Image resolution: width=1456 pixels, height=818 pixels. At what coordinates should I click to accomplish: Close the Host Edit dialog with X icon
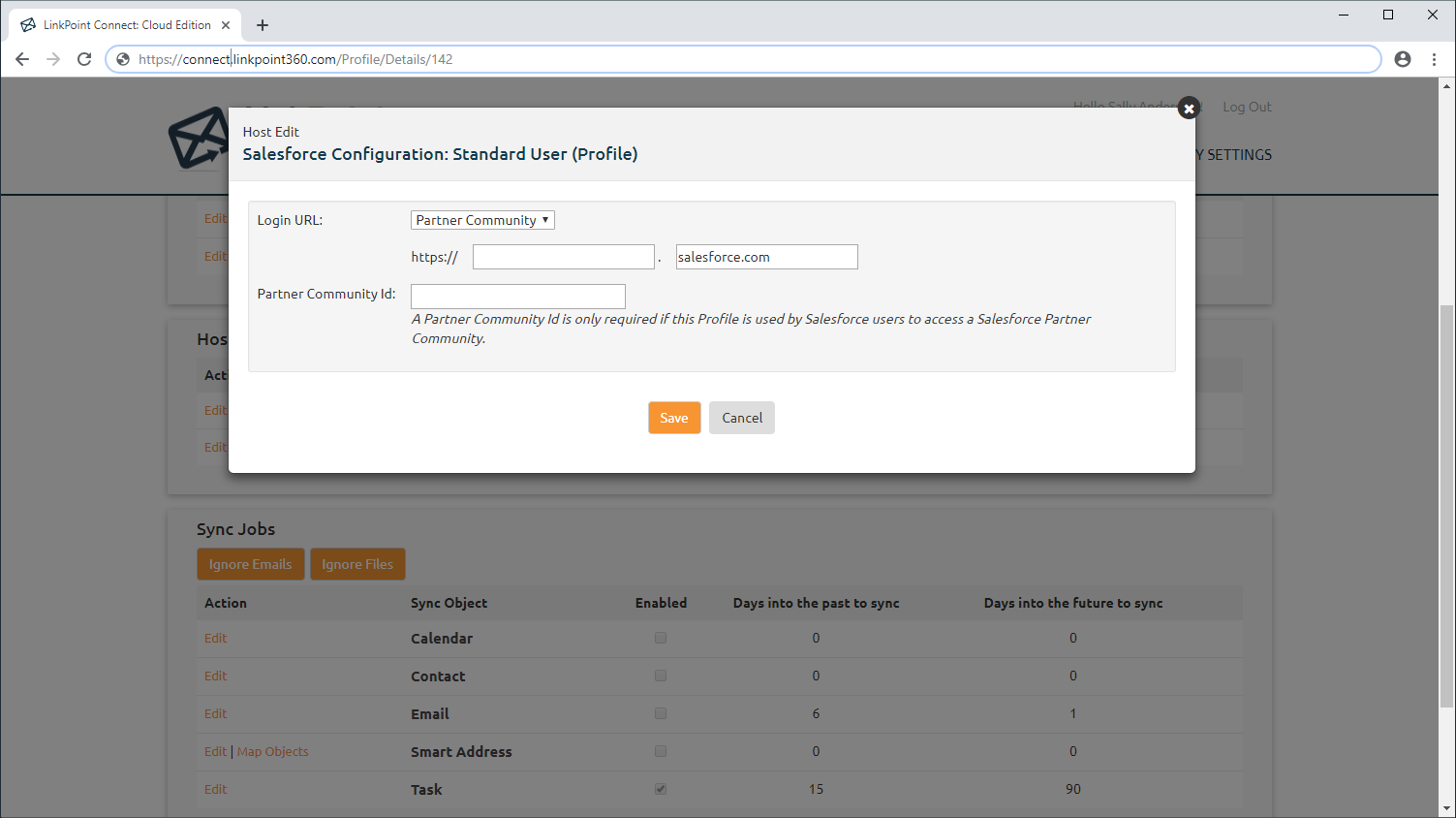[x=1189, y=109]
